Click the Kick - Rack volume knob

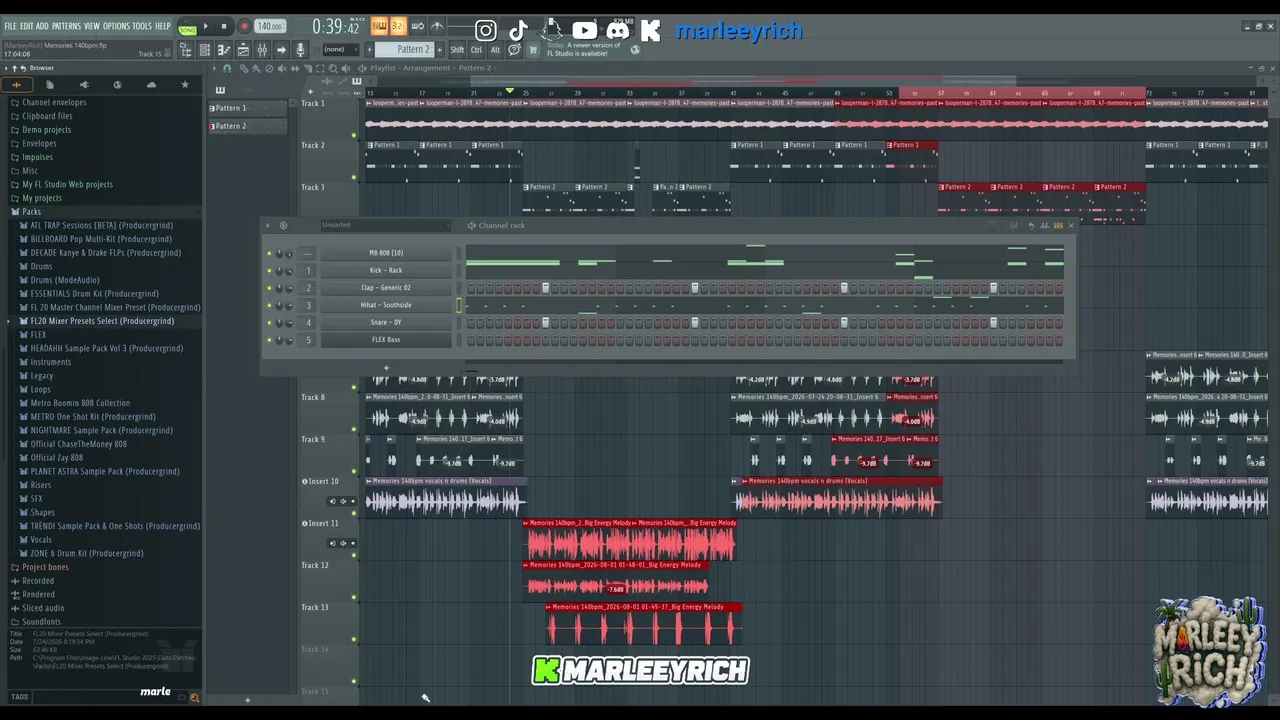point(289,270)
